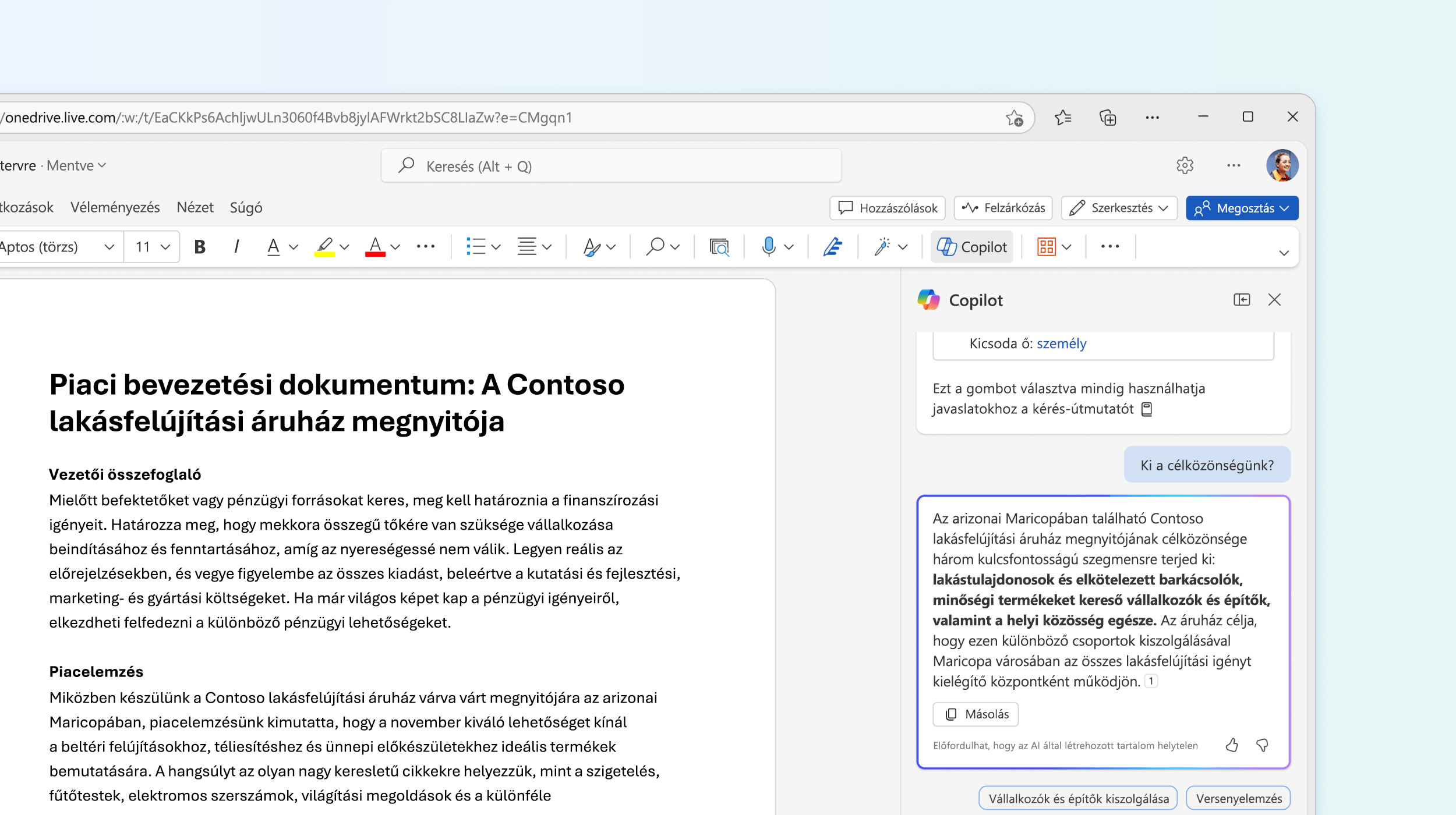Apply yellow text highlight color
The width and height of the screenshot is (1456, 815).
[324, 247]
